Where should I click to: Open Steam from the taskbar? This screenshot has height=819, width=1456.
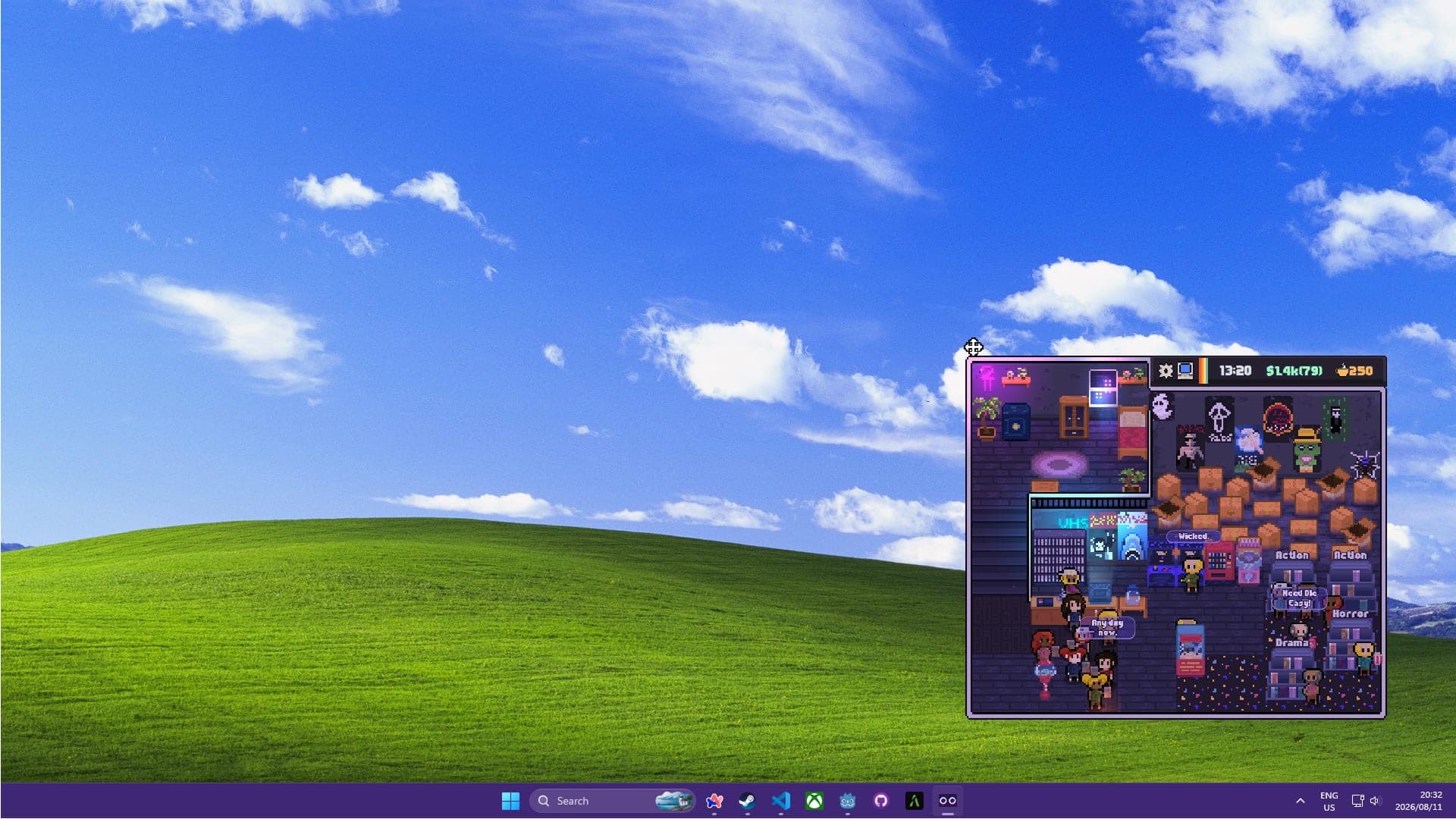[748, 801]
